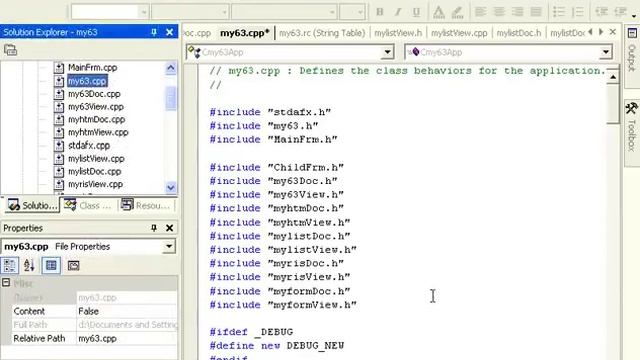The image size is (640, 360).
Task: Close the Properties panel
Action: [x=169, y=228]
